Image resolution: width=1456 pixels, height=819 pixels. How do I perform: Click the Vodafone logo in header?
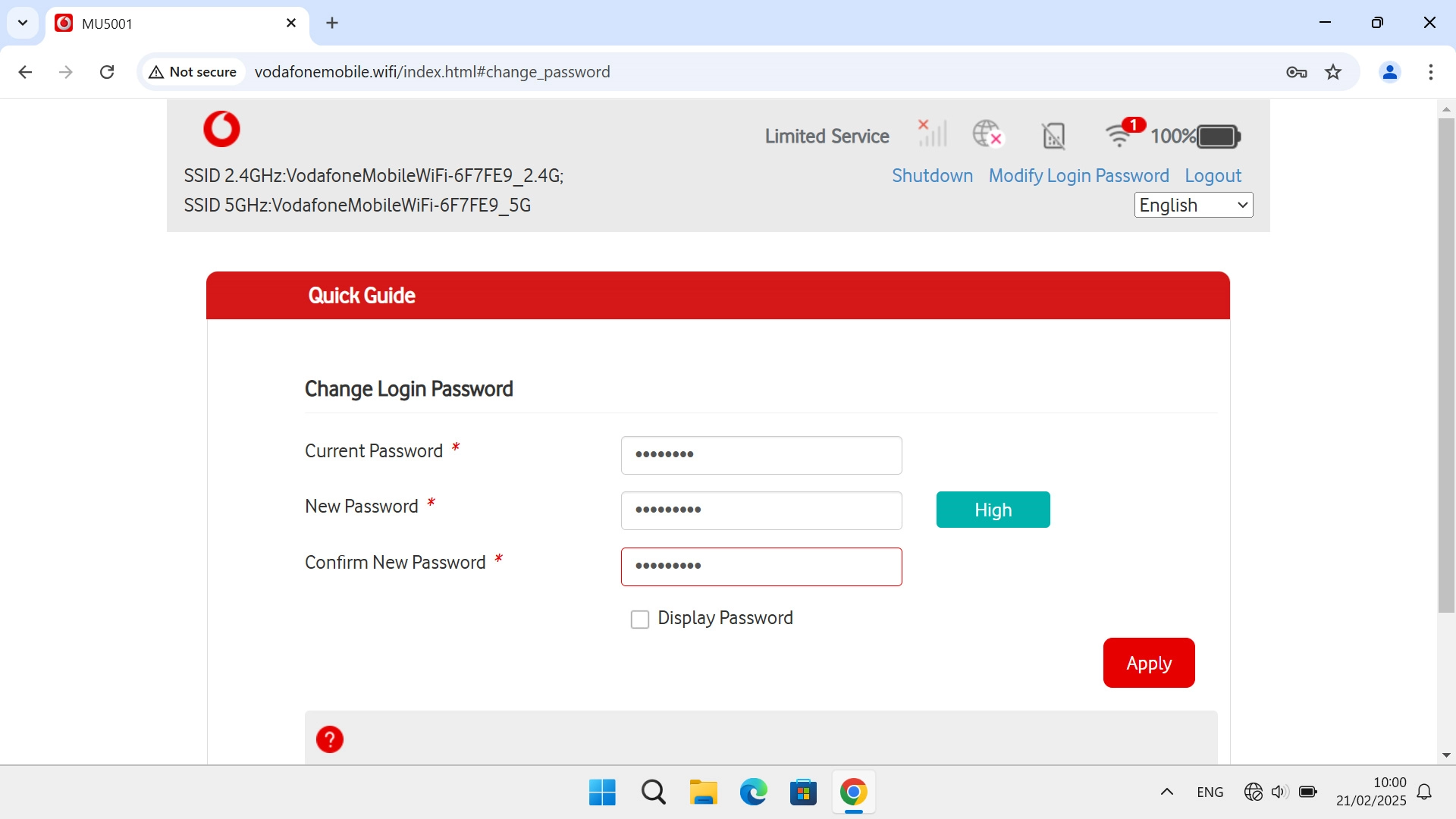(x=221, y=129)
